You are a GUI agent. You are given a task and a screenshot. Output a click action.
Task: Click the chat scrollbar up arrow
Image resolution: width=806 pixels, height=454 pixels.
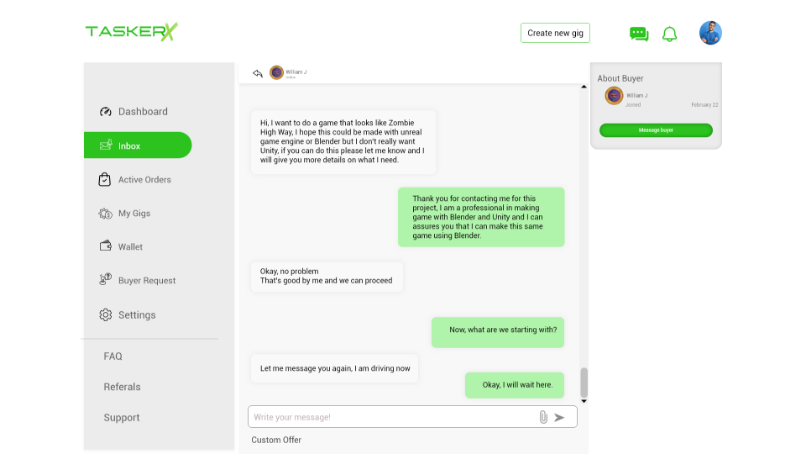point(584,87)
